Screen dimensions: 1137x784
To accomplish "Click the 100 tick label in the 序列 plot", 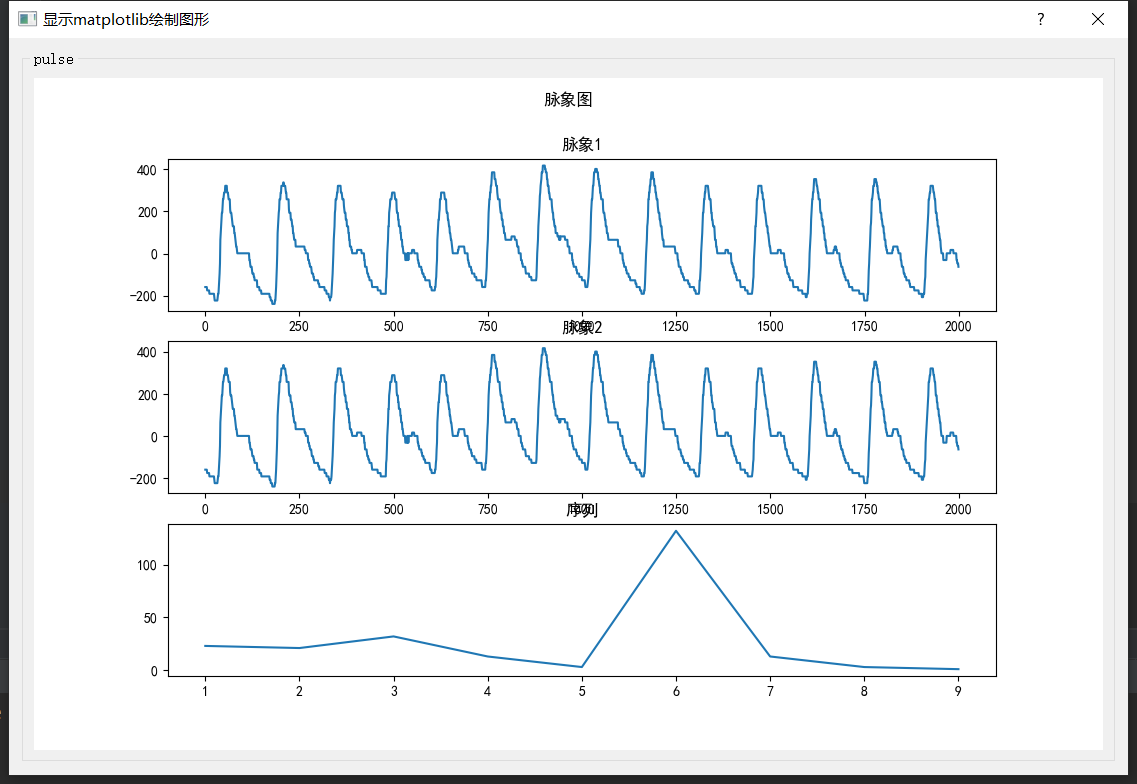I will (149, 564).
